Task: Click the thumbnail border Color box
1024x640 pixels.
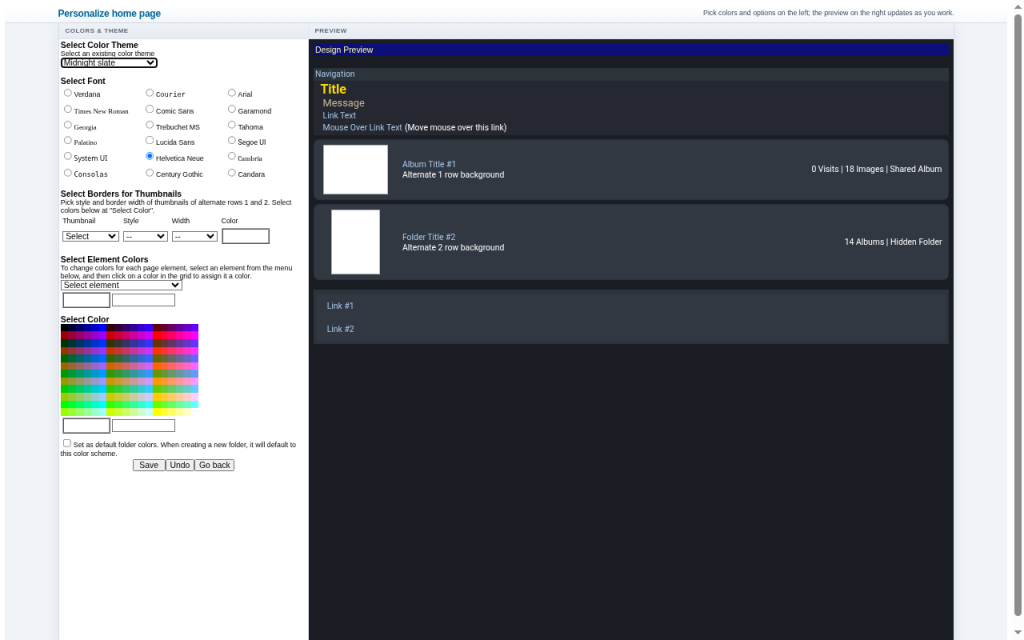Action: pos(246,236)
